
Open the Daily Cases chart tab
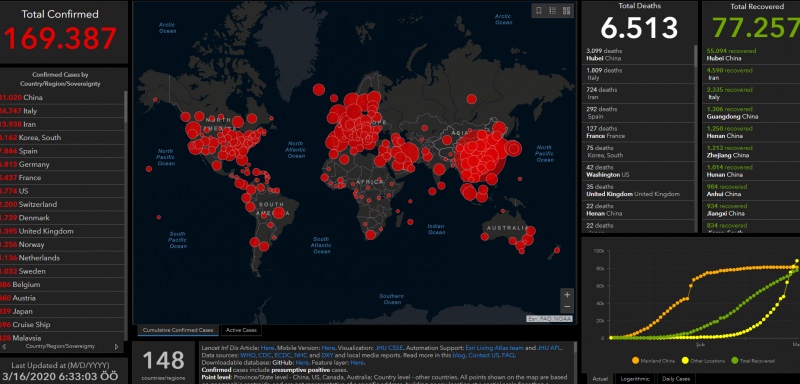[676, 378]
